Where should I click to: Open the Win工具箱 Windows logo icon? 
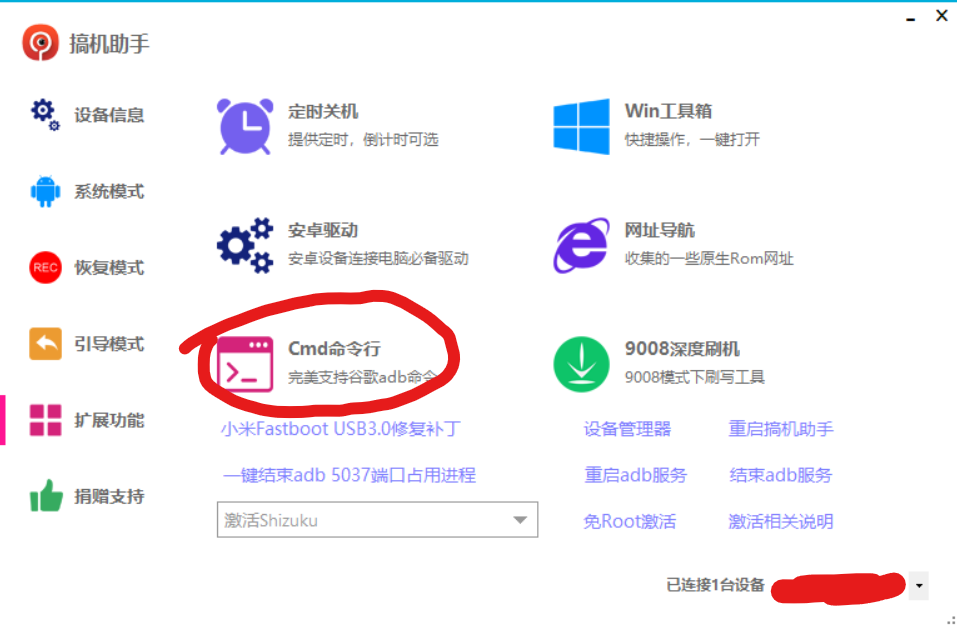[x=582, y=126]
